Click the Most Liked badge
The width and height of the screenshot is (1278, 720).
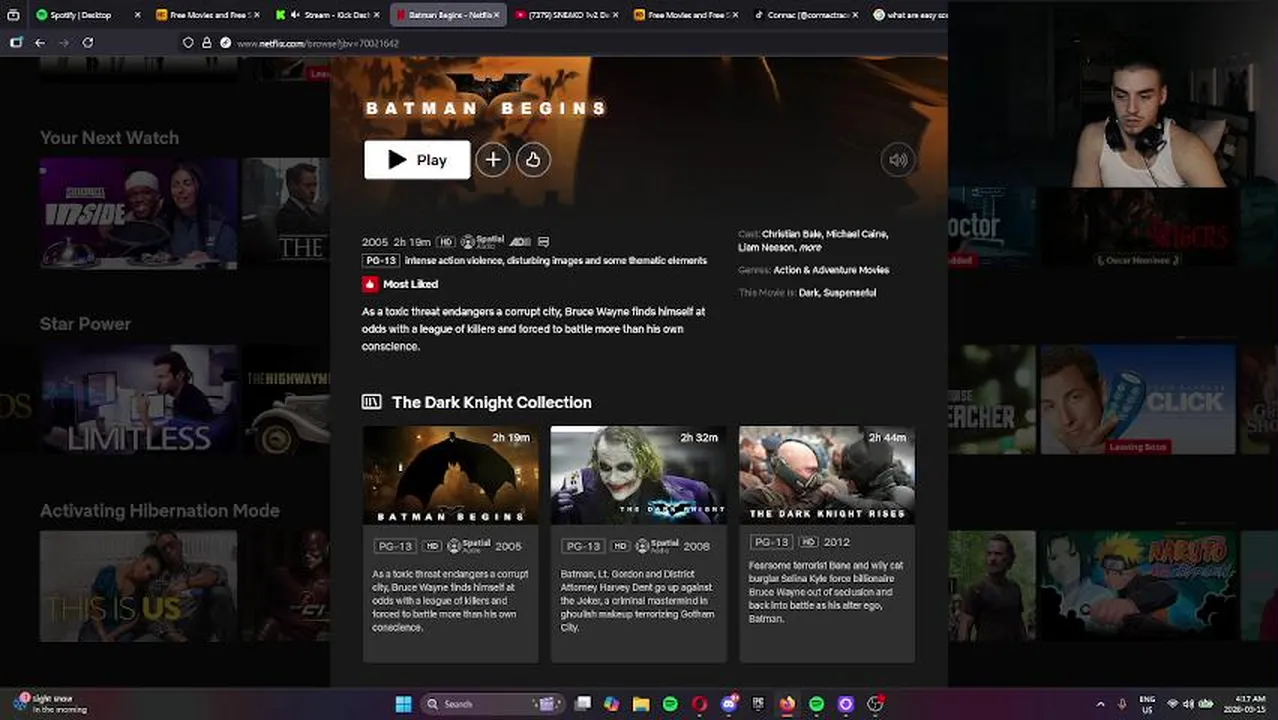(x=400, y=284)
